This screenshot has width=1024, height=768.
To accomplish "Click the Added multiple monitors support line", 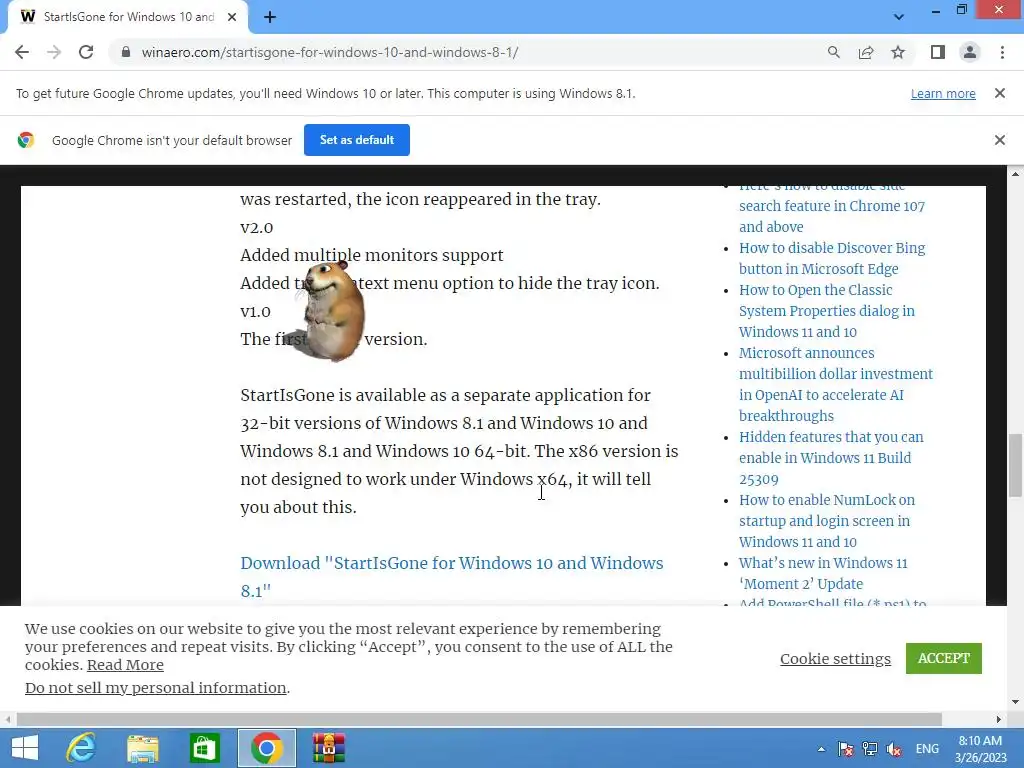I will pos(372,255).
